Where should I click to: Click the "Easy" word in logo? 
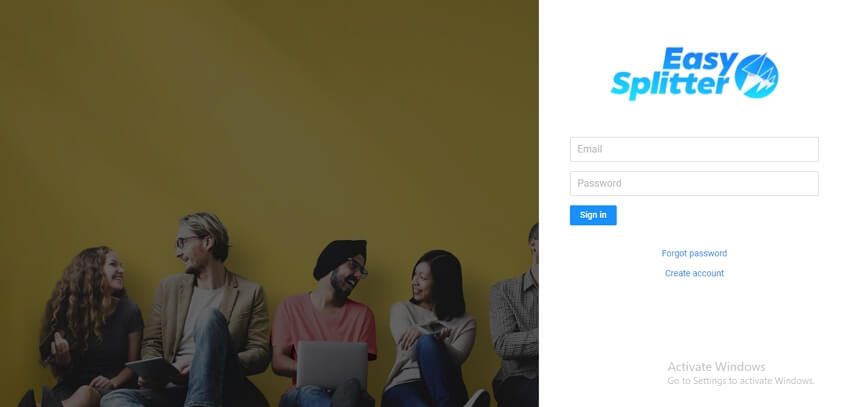pyautogui.click(x=700, y=59)
